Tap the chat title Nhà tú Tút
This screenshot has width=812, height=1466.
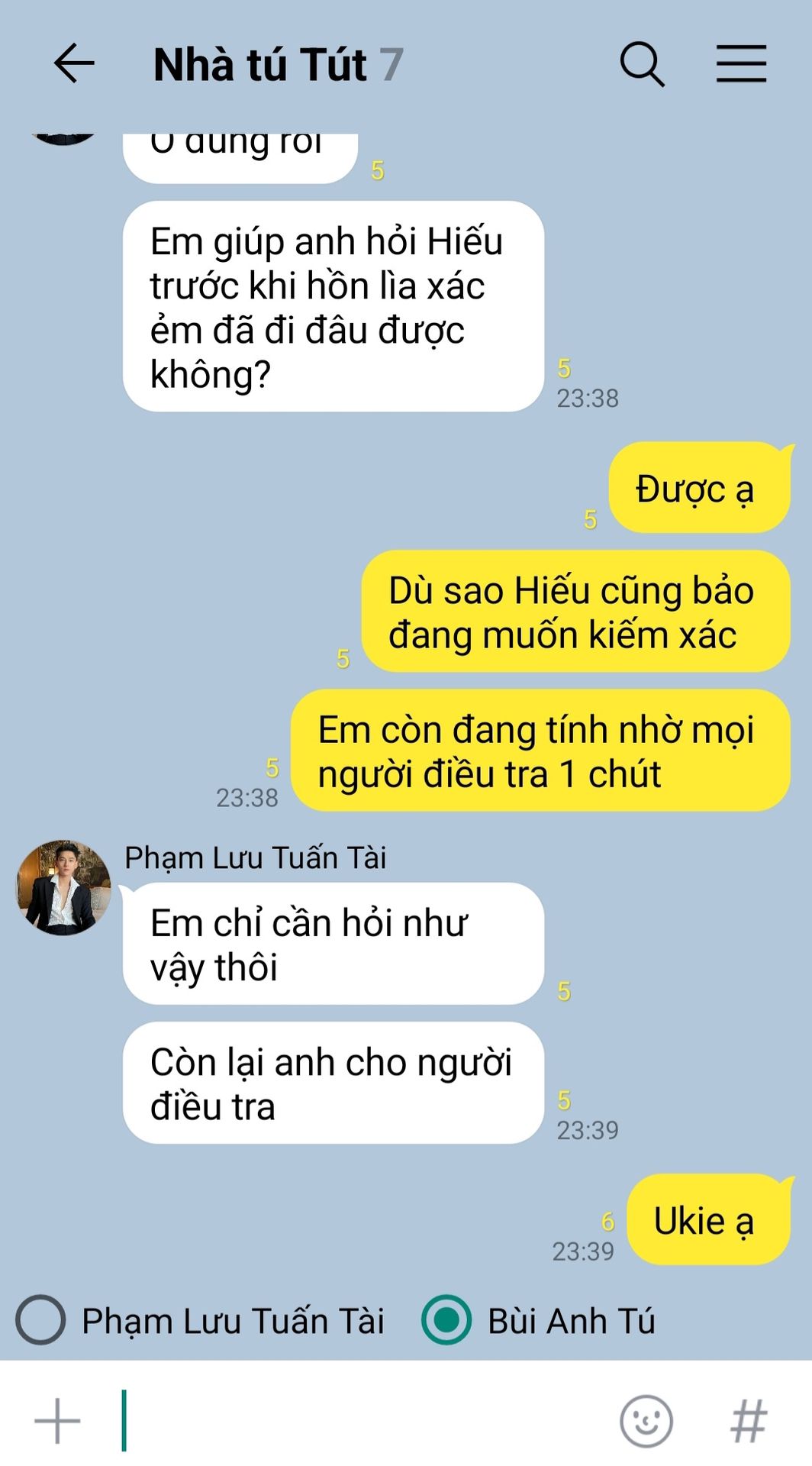tap(260, 64)
